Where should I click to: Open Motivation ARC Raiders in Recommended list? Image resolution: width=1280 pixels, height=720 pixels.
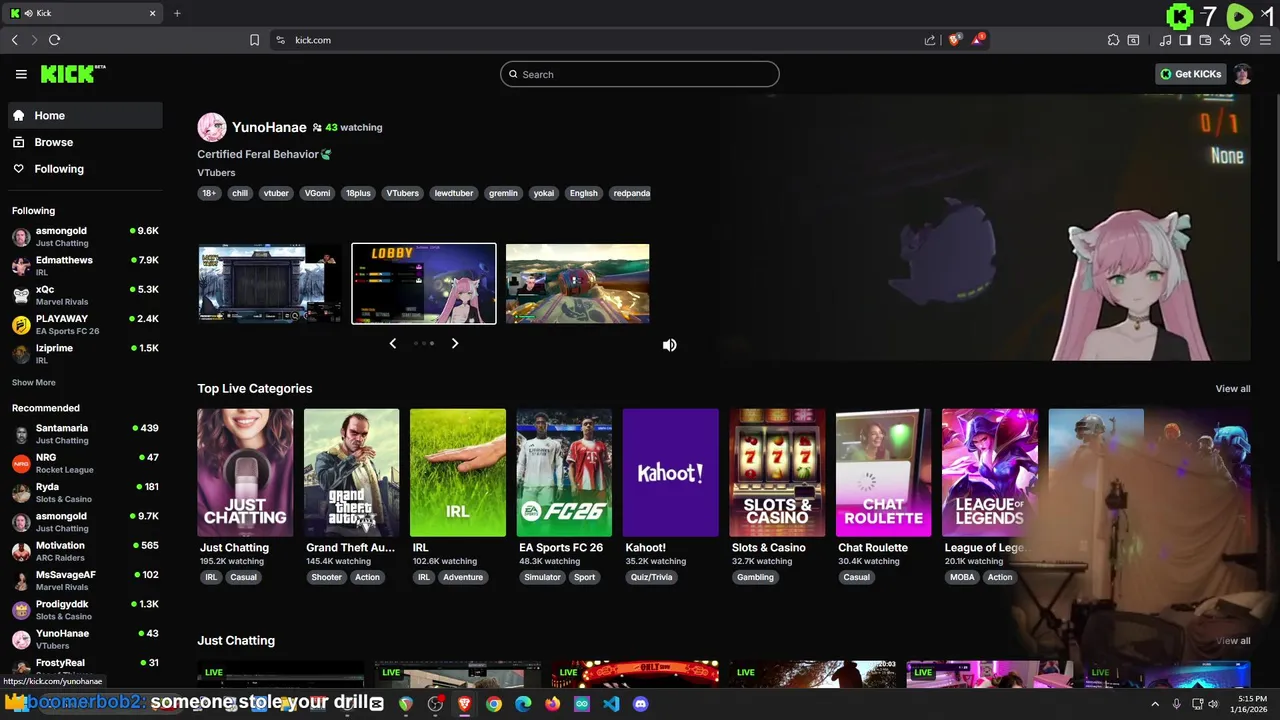85,551
